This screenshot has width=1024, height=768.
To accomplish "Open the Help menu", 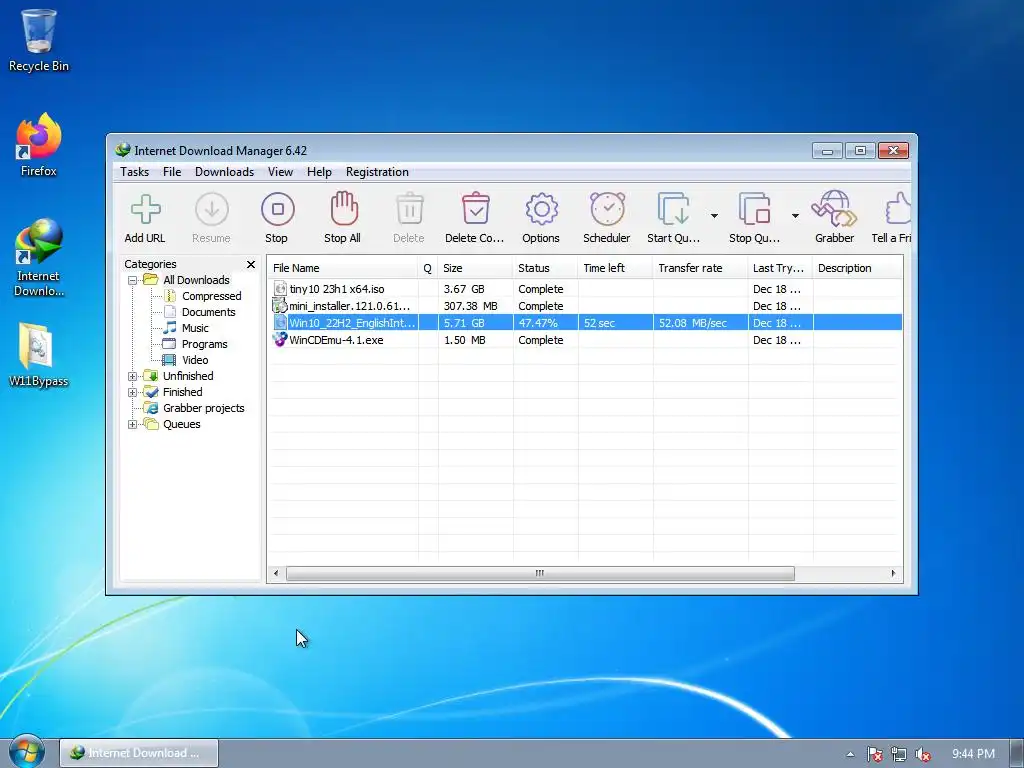I will pos(319,172).
